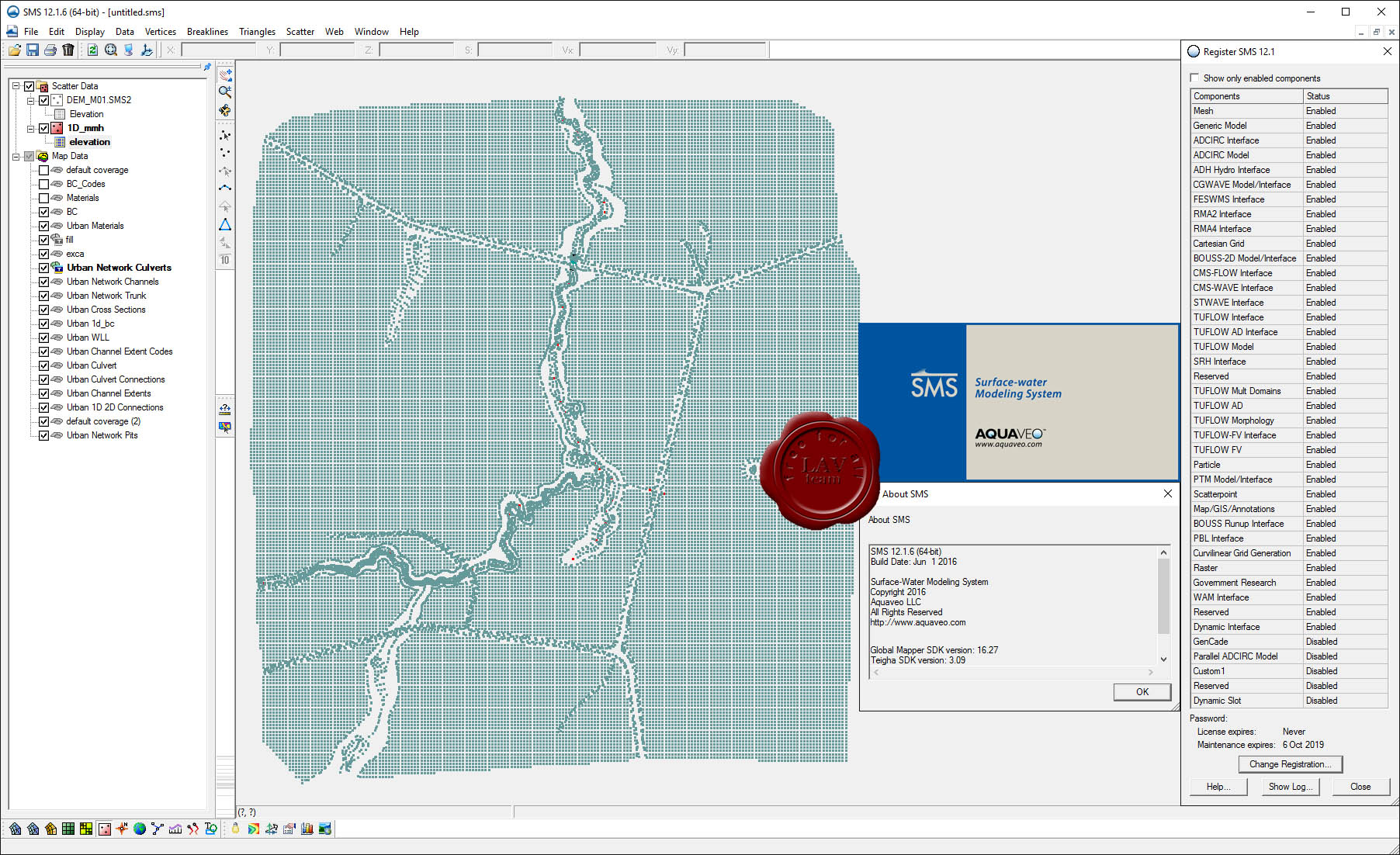Viewport: 1400px width, 855px height.
Task: Click the Print toolbar icon
Action: (50, 50)
